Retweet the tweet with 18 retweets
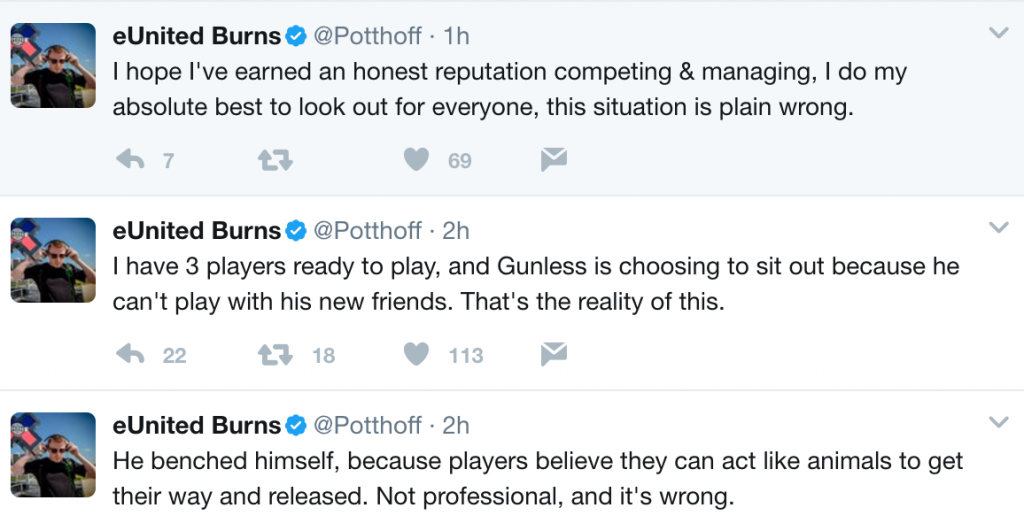 [x=275, y=354]
